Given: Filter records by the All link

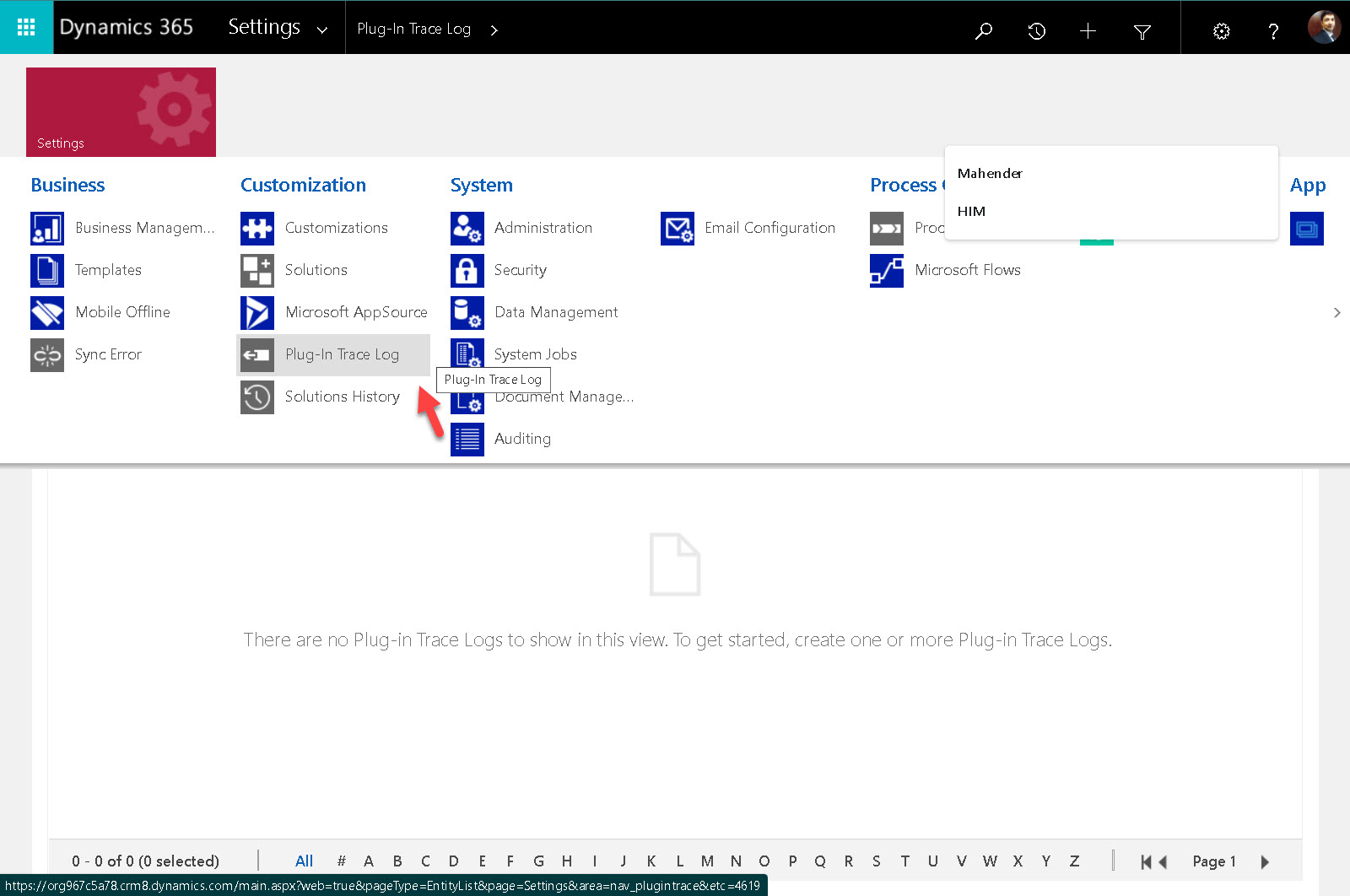Looking at the screenshot, I should tap(304, 861).
